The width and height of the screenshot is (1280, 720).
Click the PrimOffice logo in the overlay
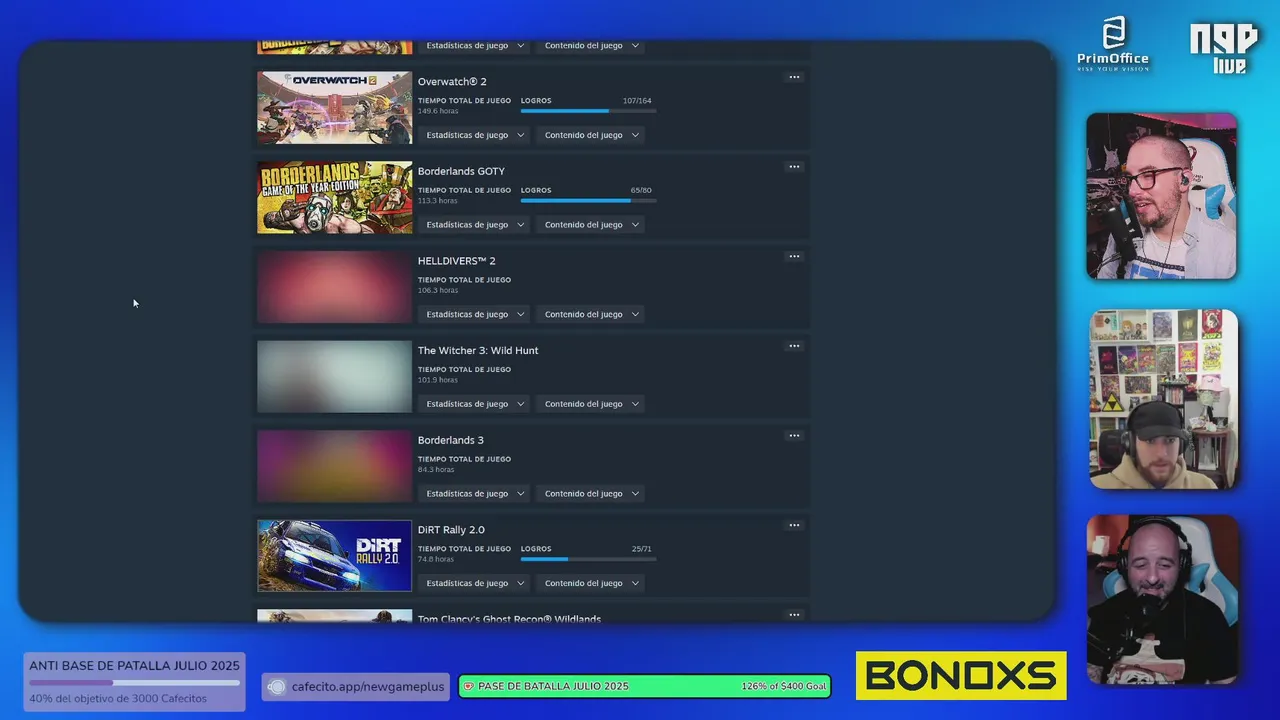click(x=1113, y=45)
